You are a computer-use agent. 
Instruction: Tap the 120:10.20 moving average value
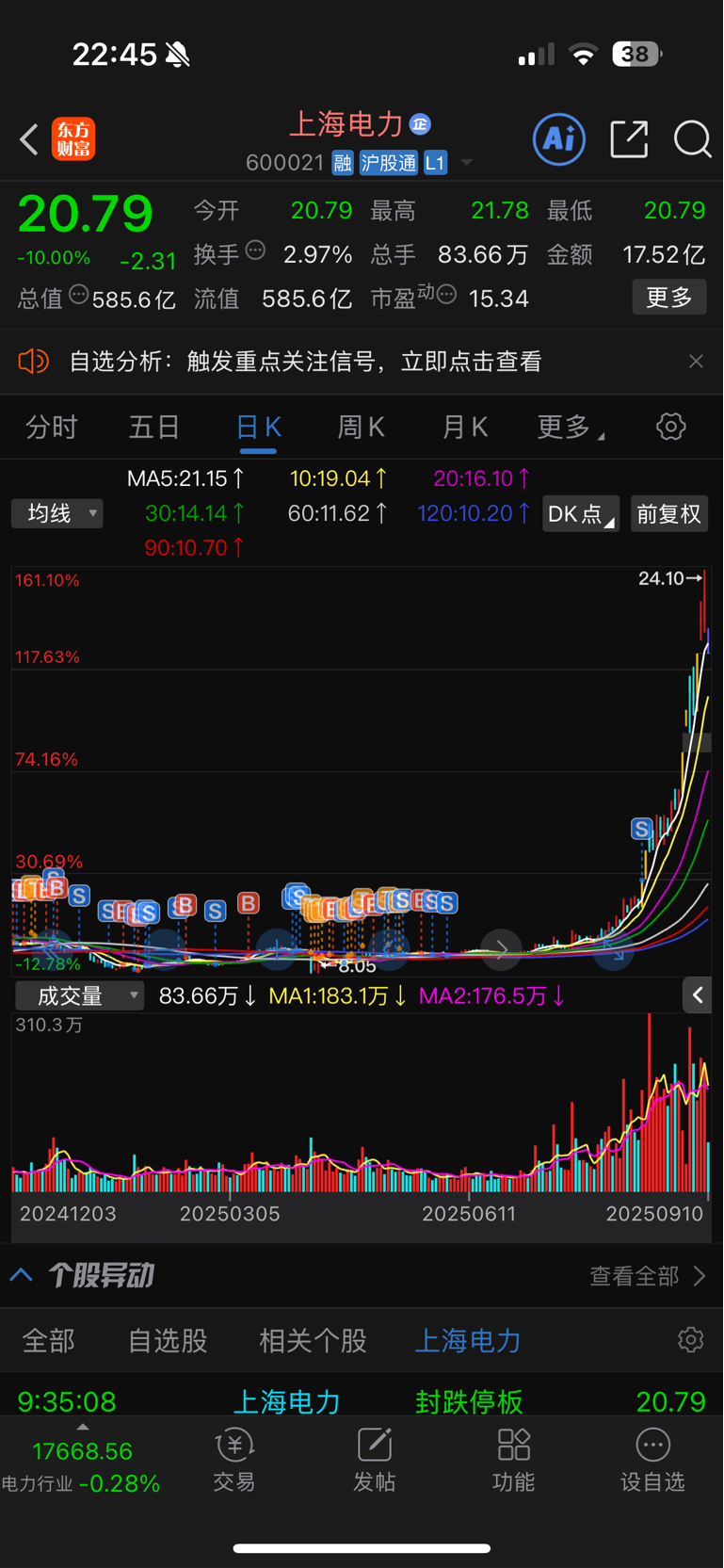[474, 513]
